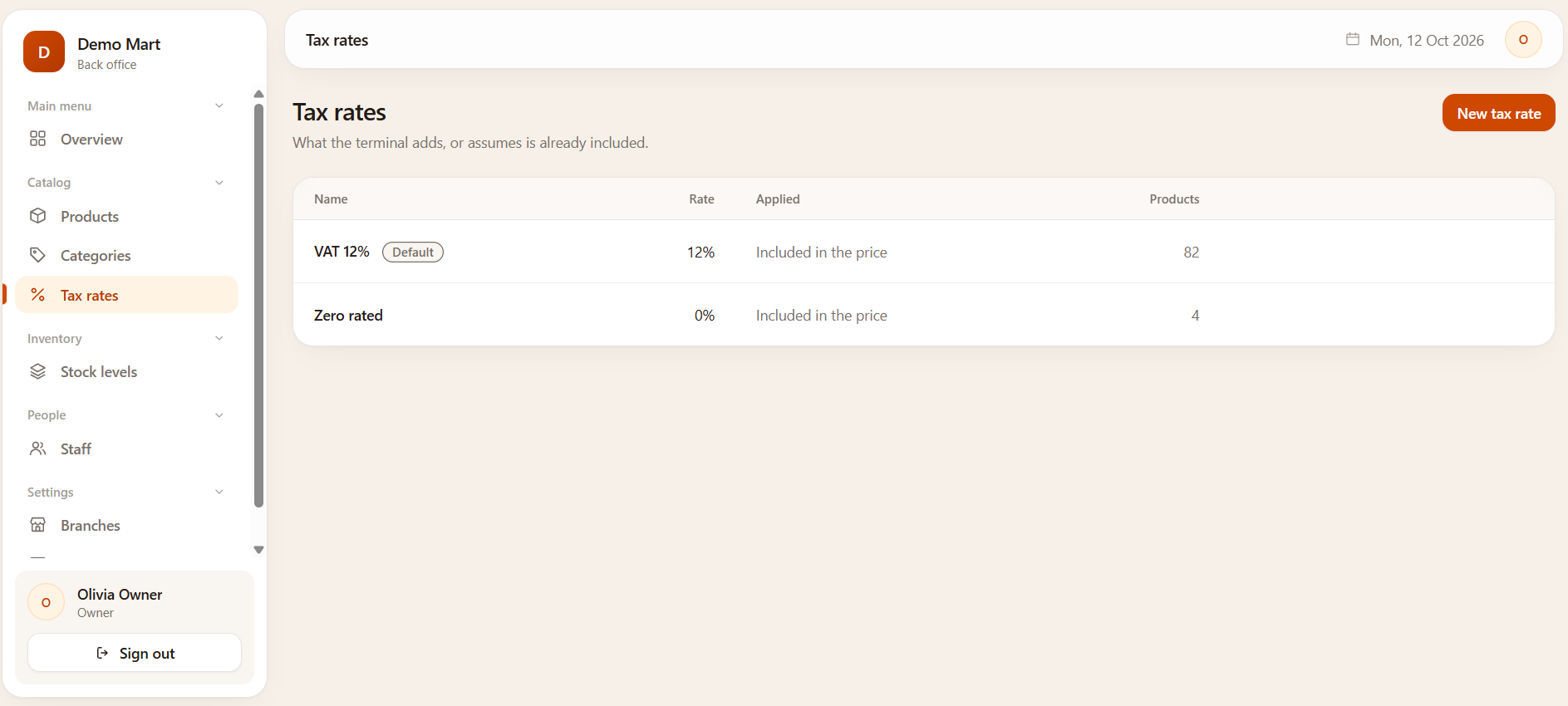The image size is (1568, 706).
Task: Click the Categories tag icon
Action: click(x=37, y=255)
